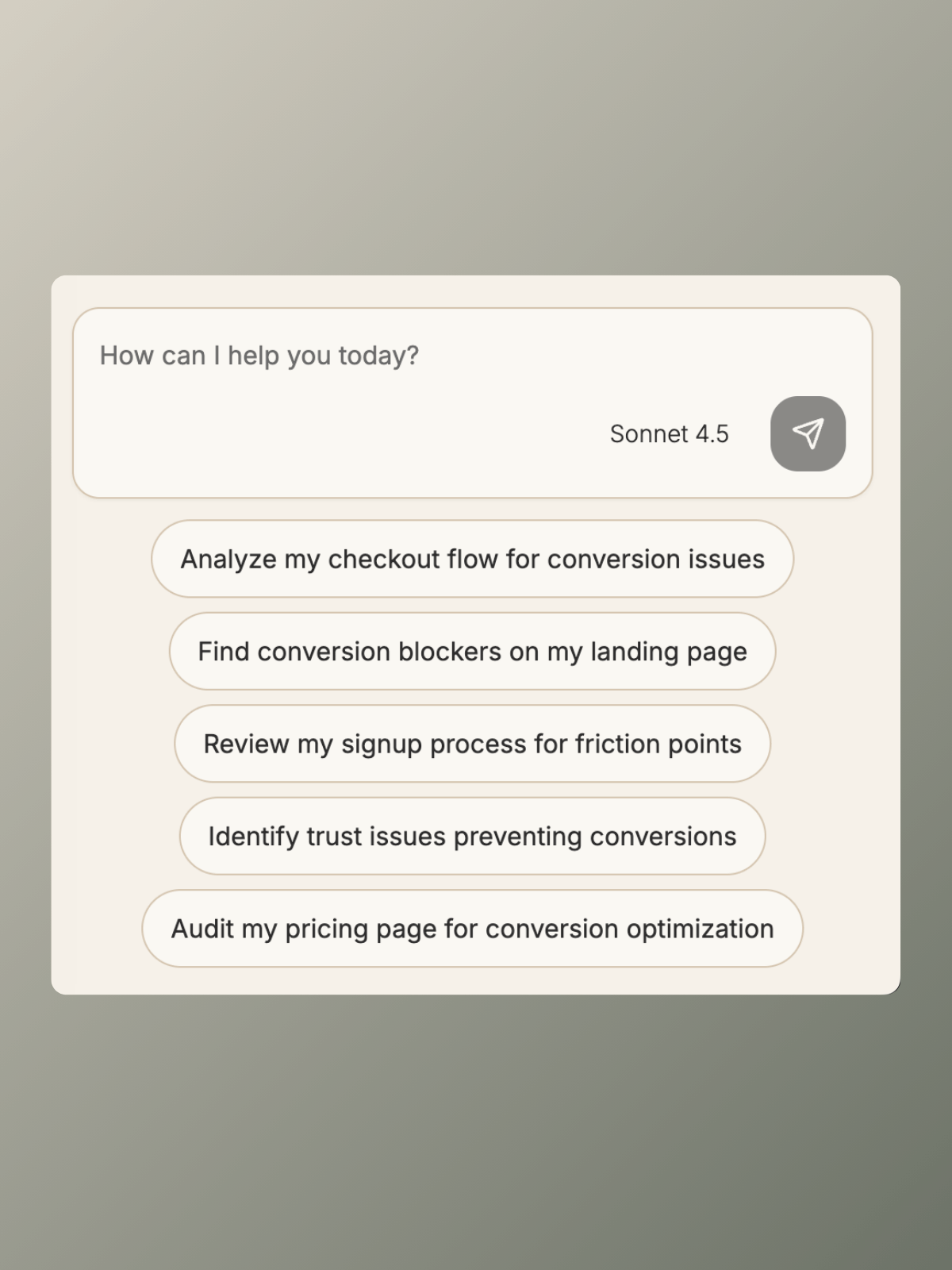Switch models via the Sonnet 4.5 picker
This screenshot has height=1270, width=952.
(x=670, y=433)
